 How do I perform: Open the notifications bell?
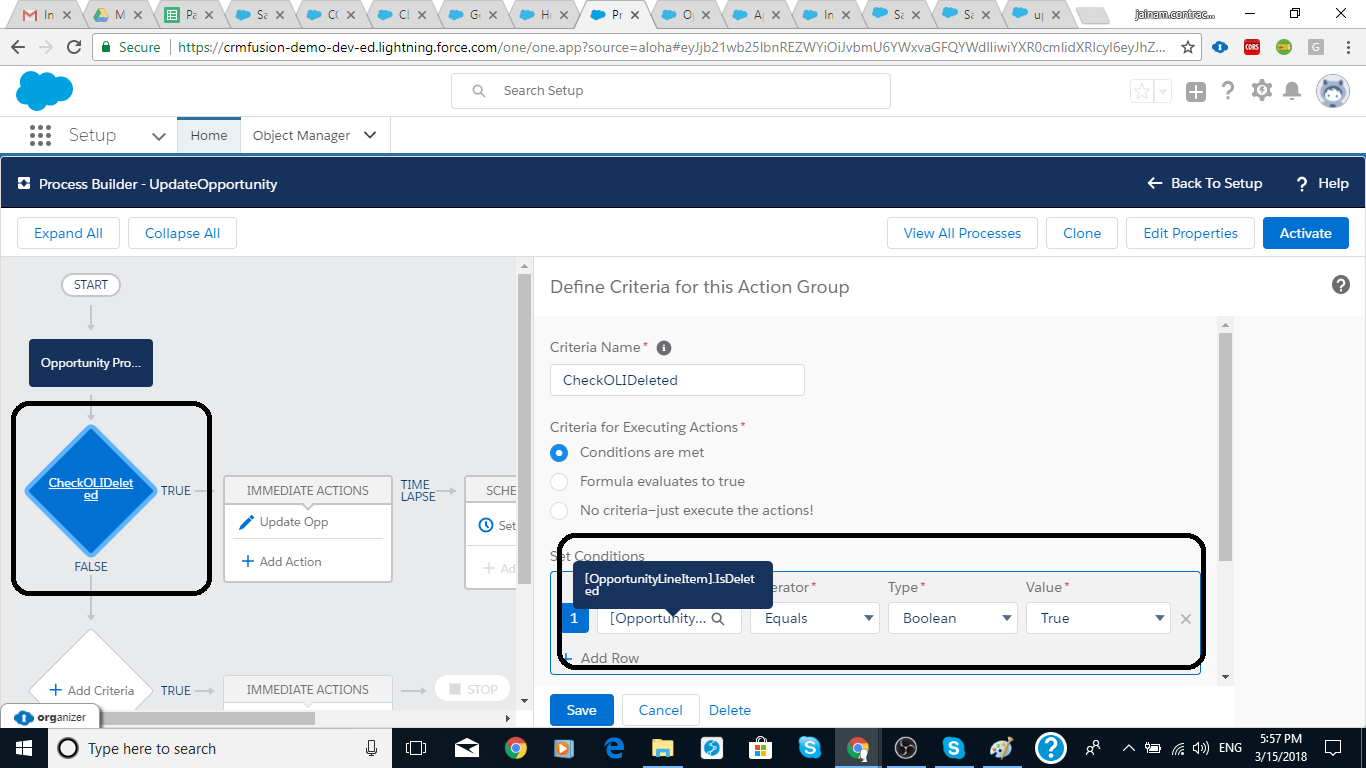pos(1292,91)
